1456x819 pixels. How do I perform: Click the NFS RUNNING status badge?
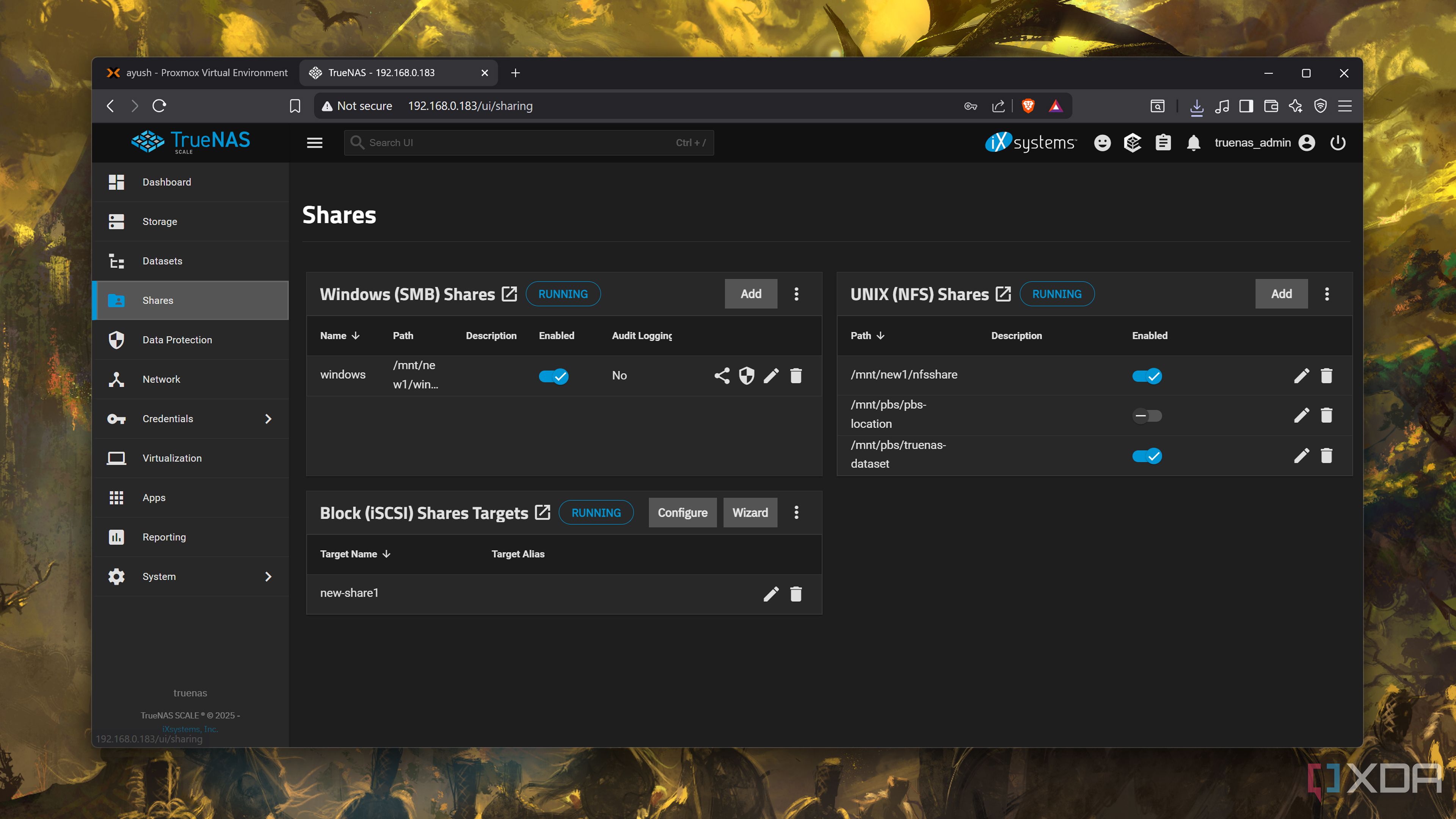[x=1057, y=294]
